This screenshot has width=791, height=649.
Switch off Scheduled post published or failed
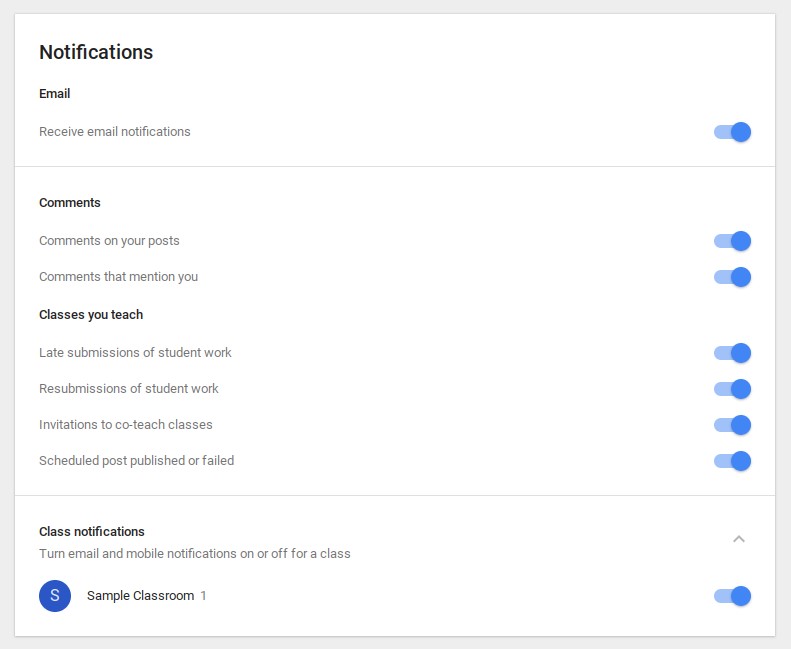coord(732,461)
